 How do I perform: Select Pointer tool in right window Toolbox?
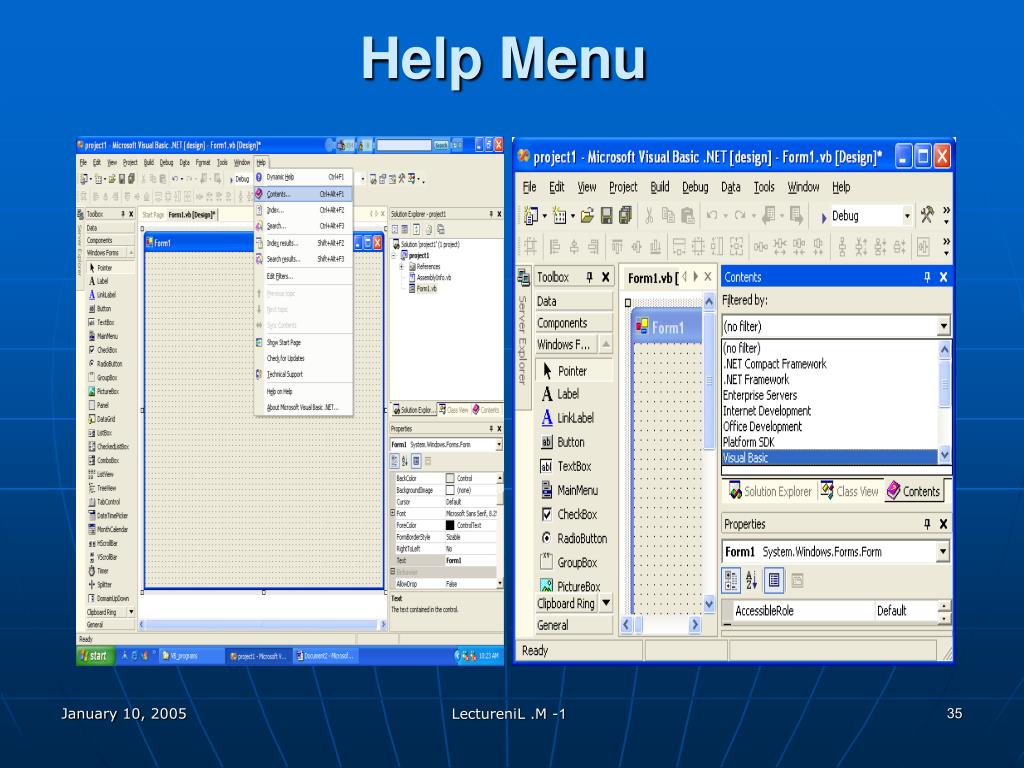(x=575, y=371)
